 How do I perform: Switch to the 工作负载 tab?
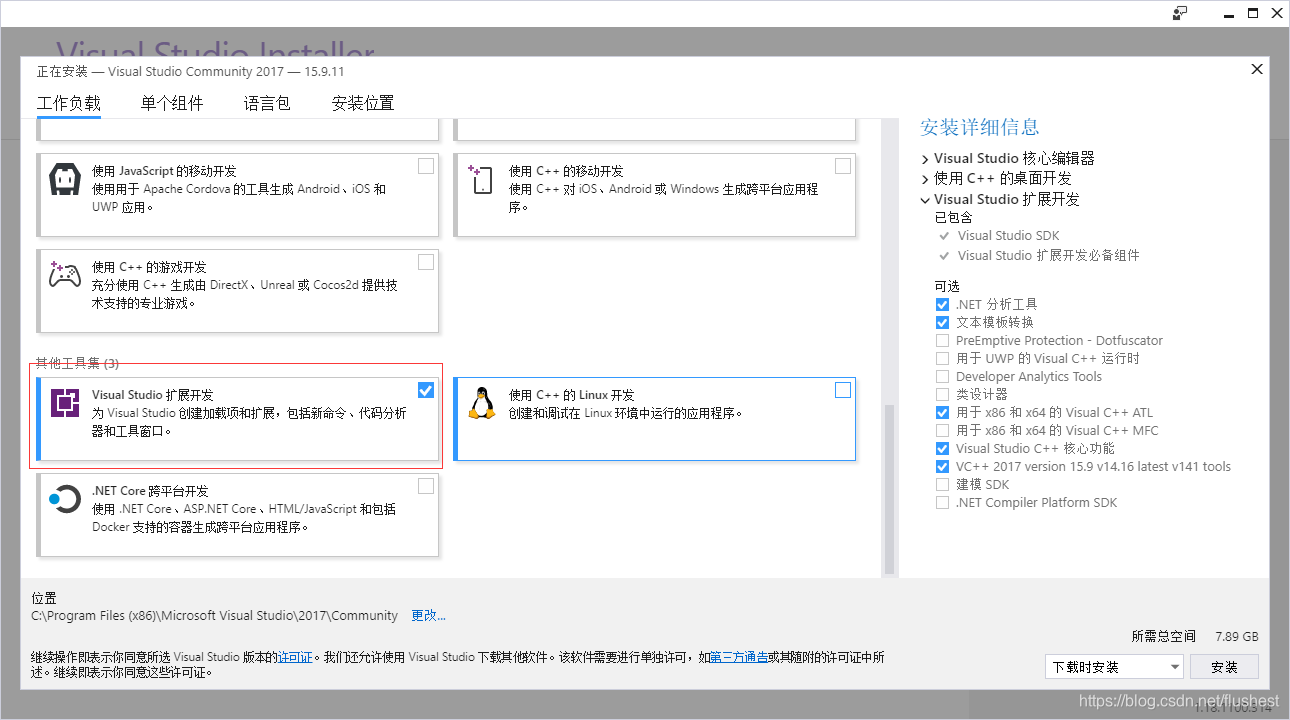69,103
